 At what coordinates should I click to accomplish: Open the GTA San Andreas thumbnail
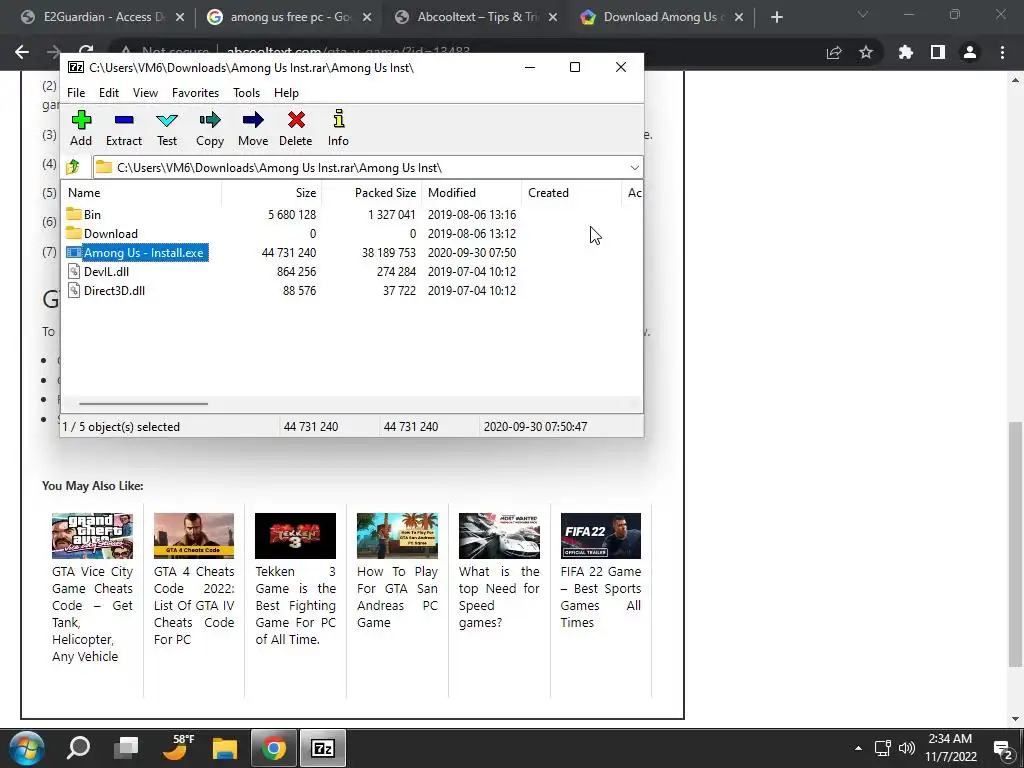397,536
